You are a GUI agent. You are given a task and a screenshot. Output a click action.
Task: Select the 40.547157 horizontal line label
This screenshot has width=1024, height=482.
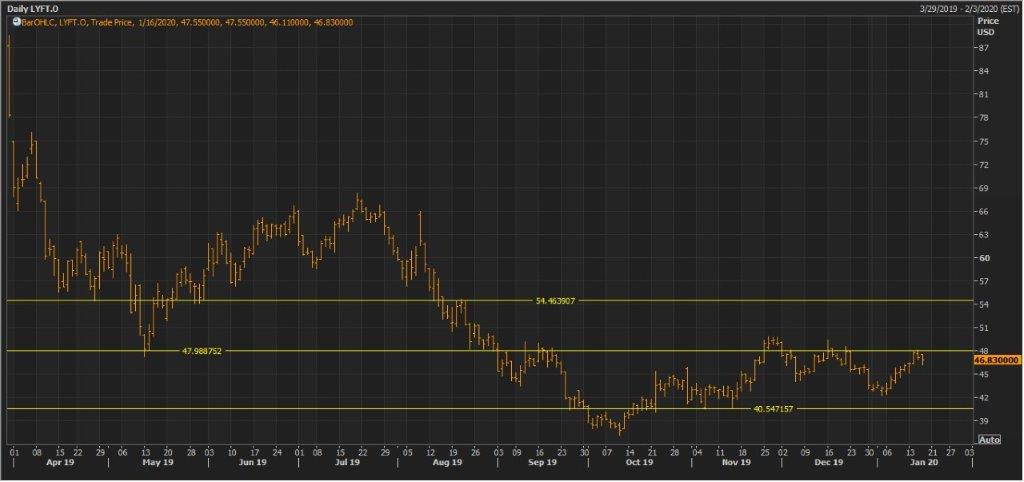(773, 408)
